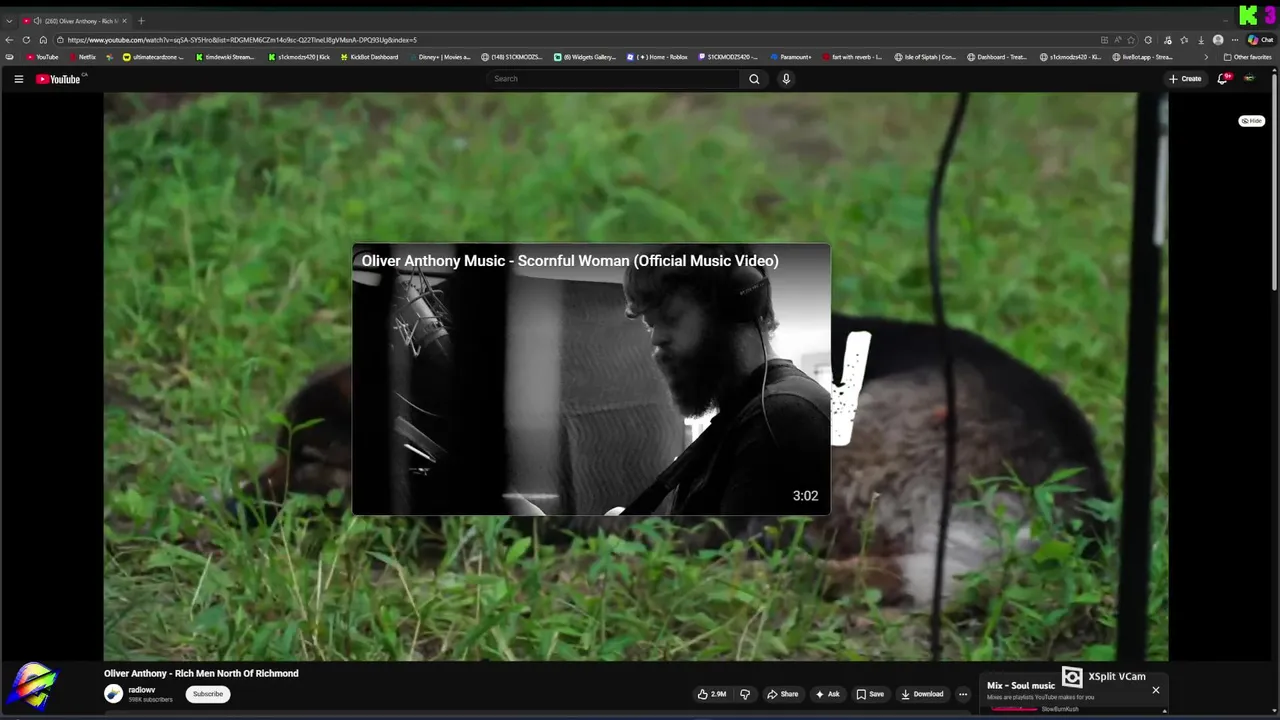Screen dimensions: 1280x720
Task: Open the Dashboard - Treat bookmark
Action: [998, 57]
